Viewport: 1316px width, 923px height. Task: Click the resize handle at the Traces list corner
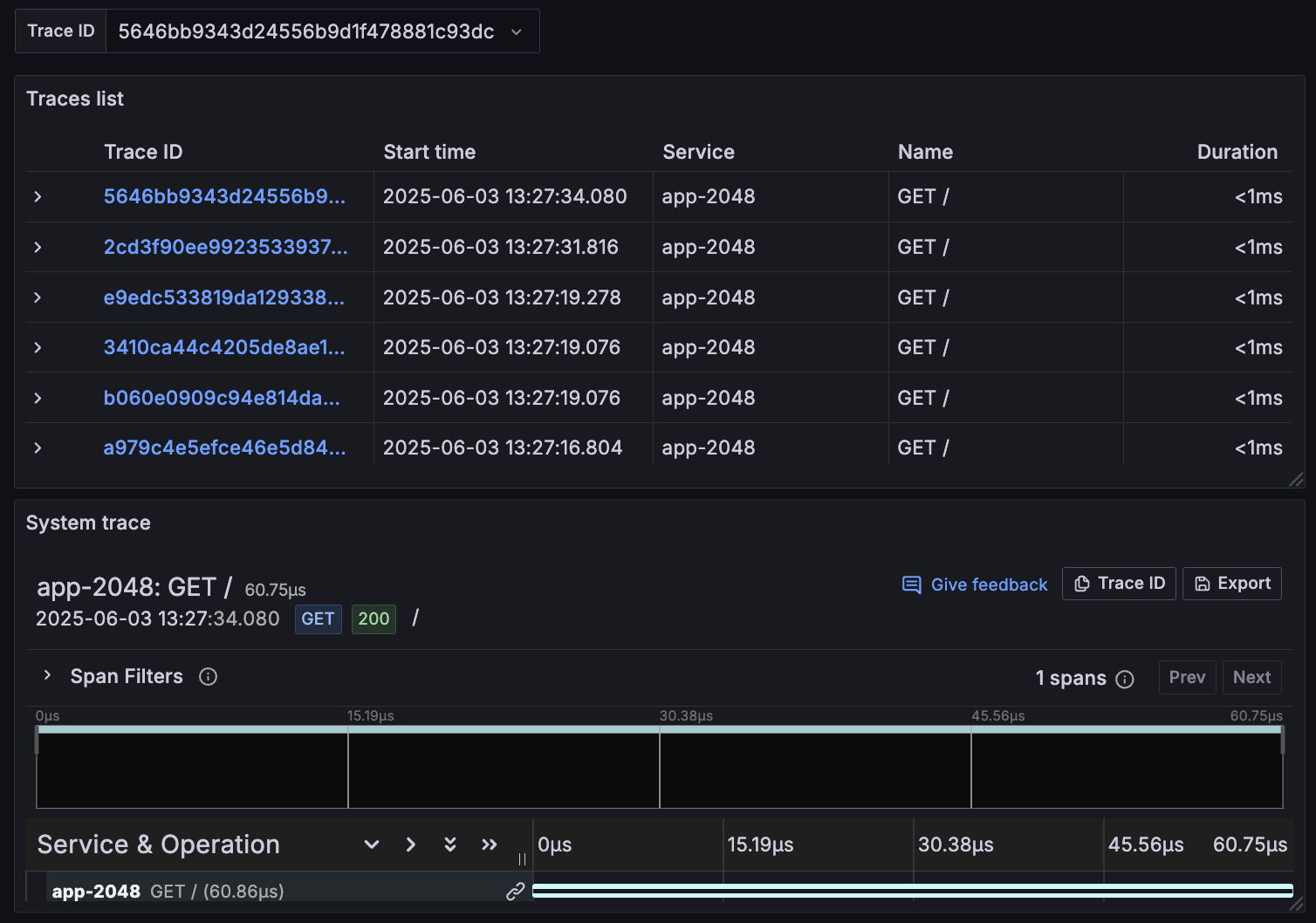[x=1296, y=479]
